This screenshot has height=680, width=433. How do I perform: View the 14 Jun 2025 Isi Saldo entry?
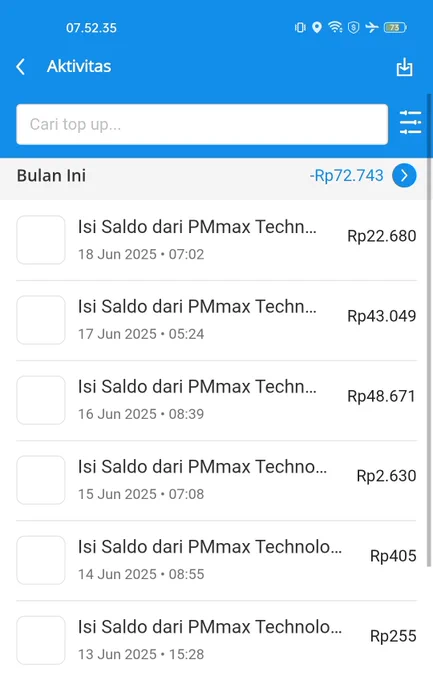click(x=216, y=560)
